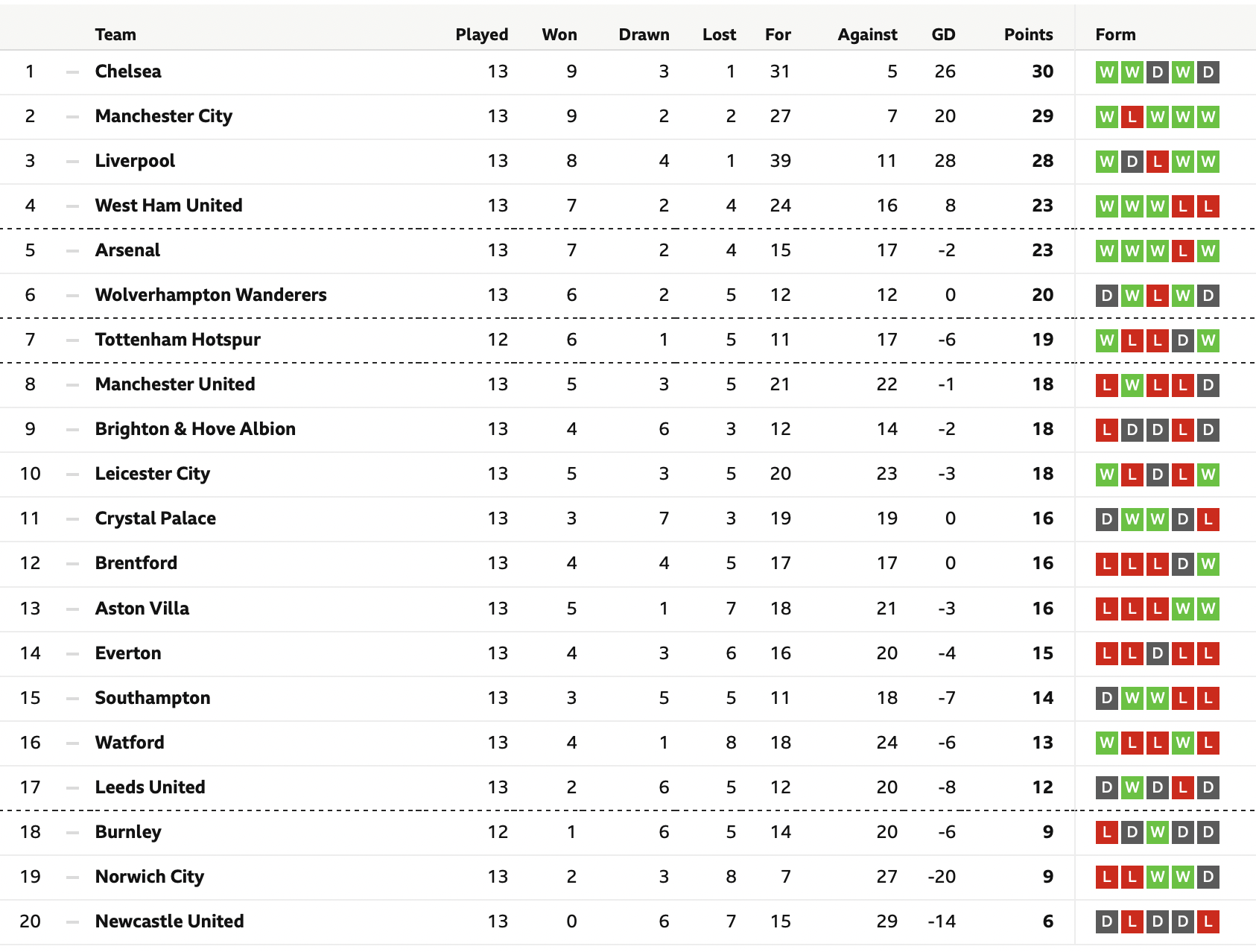Click Liverpool's grey D form badge
This screenshot has height=952, width=1256.
coord(1132,162)
